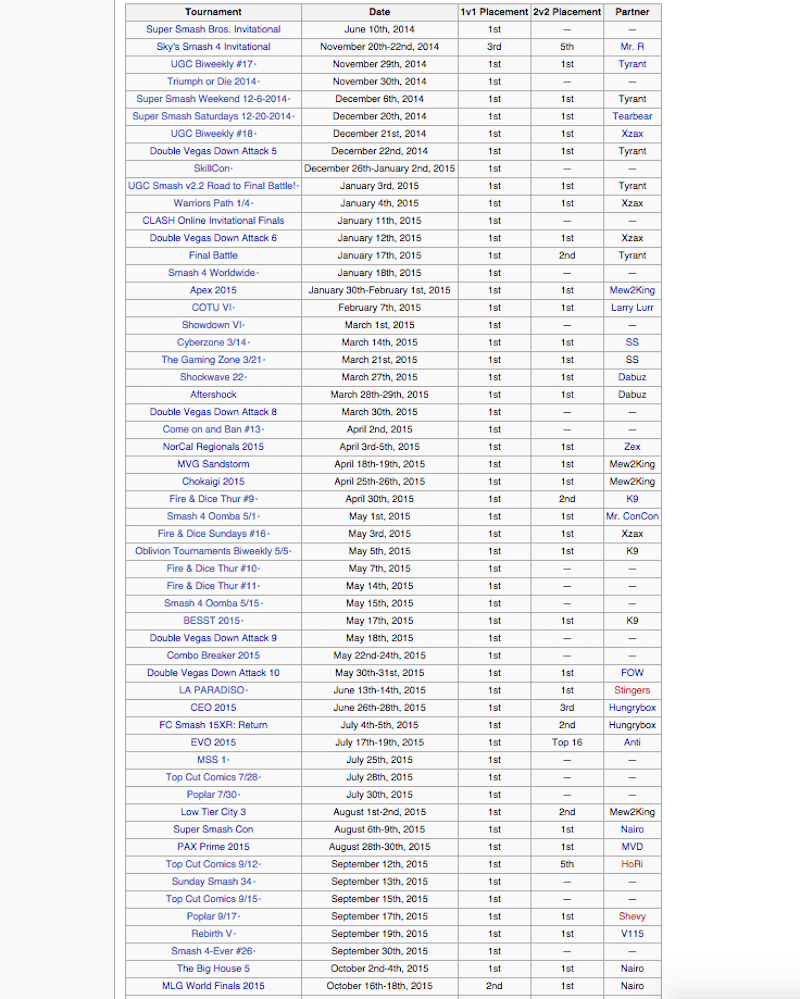This screenshot has width=800, height=999.
Task: Open the LA PARADISO link
Action: coord(212,690)
